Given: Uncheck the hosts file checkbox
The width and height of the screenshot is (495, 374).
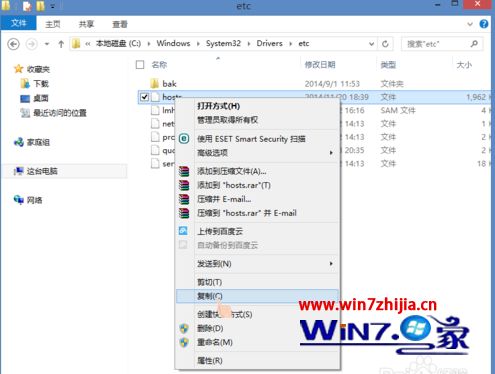Looking at the screenshot, I should click(144, 97).
